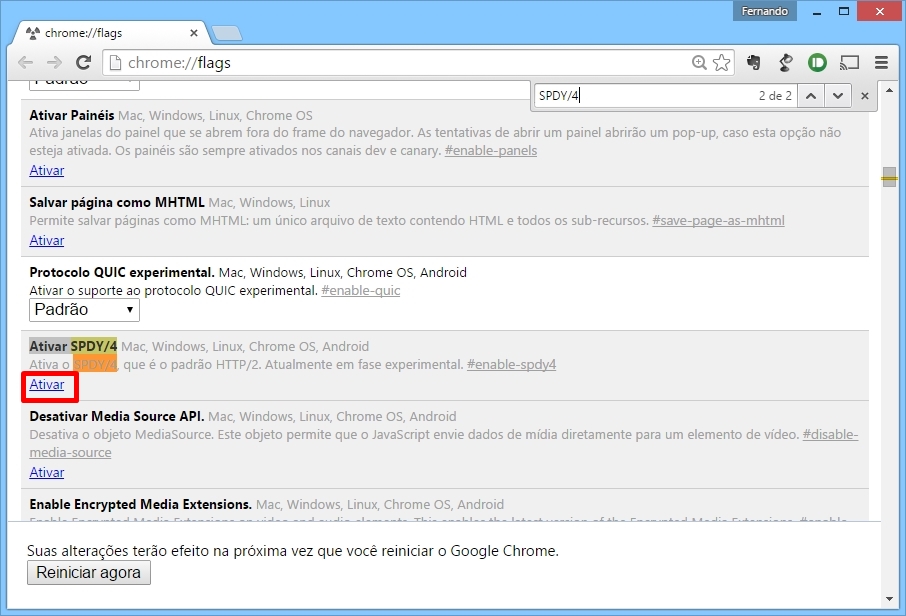Jump to the previous find result
The image size is (906, 616).
811,96
